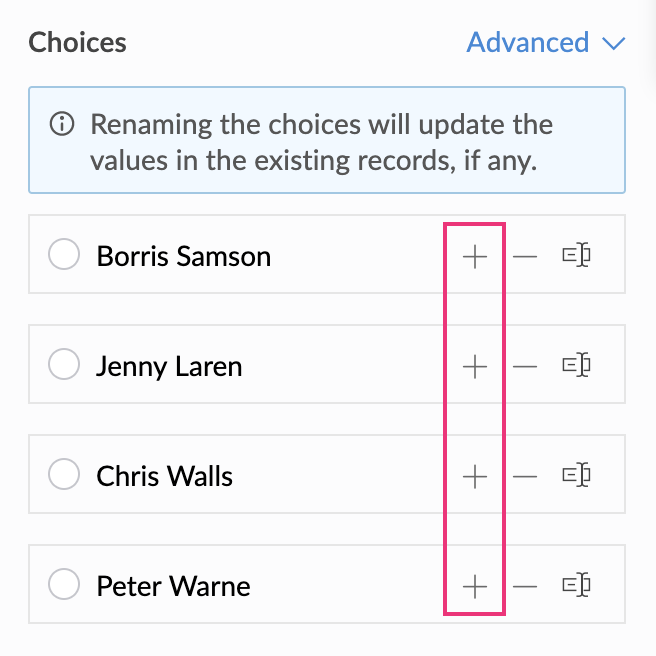Click plus icon in Chris Walls row
Viewport: 656px width, 656px height.
pyautogui.click(x=475, y=476)
